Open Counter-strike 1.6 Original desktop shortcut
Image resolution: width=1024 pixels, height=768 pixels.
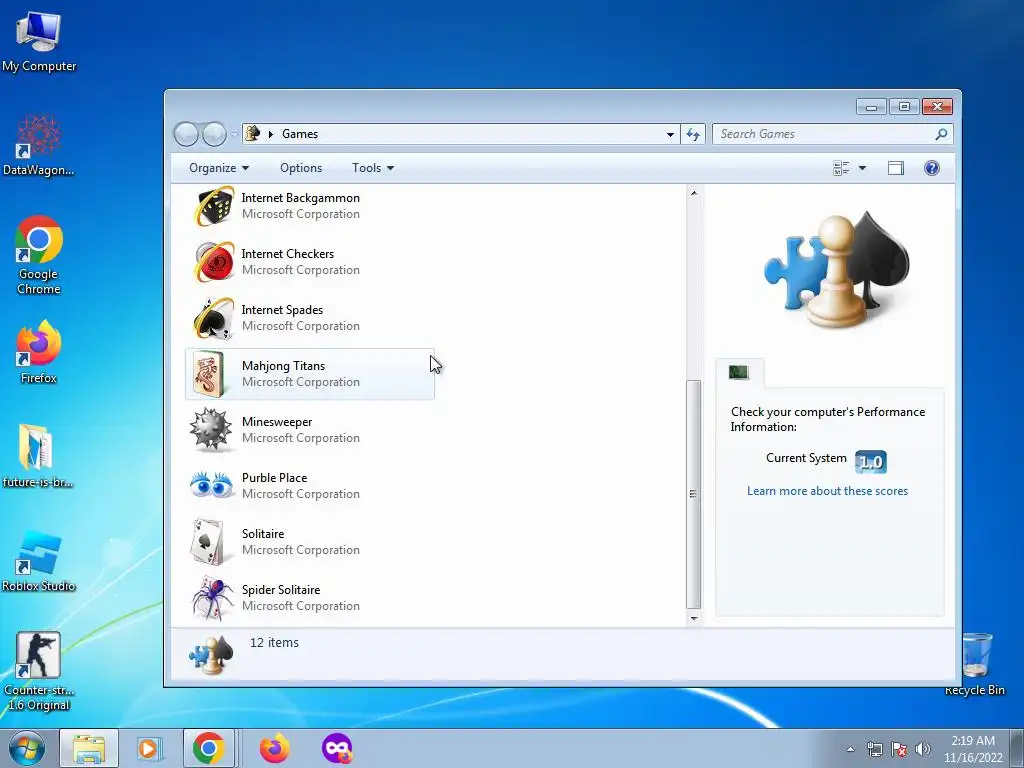[39, 671]
